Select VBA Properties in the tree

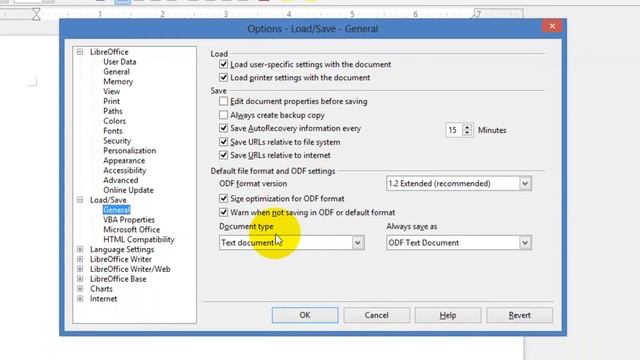pyautogui.click(x=129, y=220)
